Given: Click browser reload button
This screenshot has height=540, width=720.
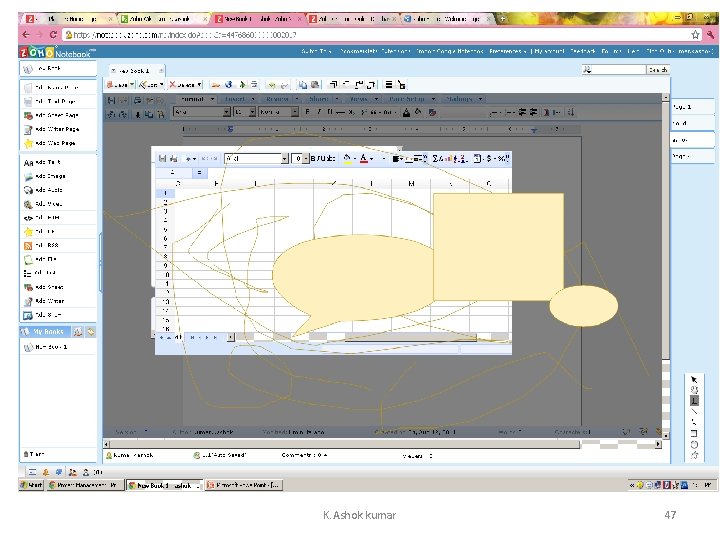Looking at the screenshot, I should (x=53, y=34).
